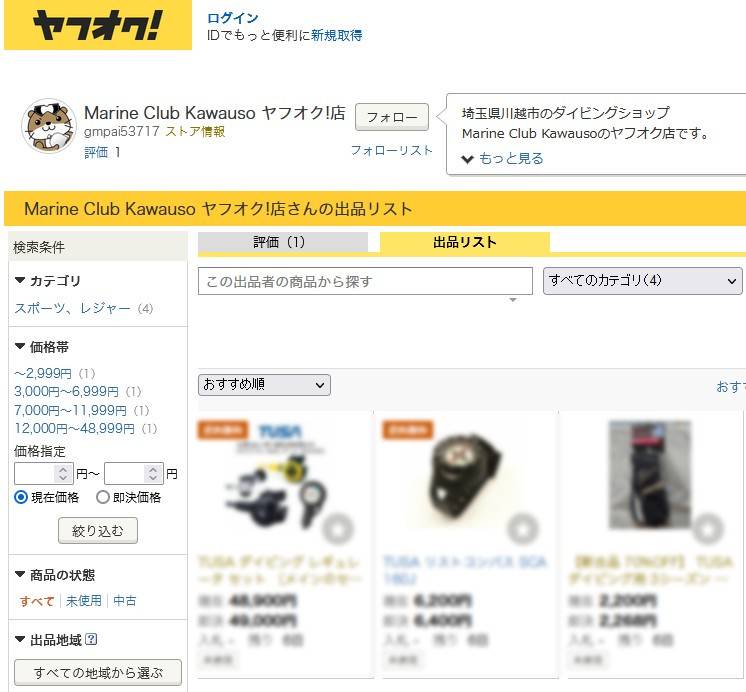
Task: Increase the minimum price stepper
Action: click(x=63, y=469)
